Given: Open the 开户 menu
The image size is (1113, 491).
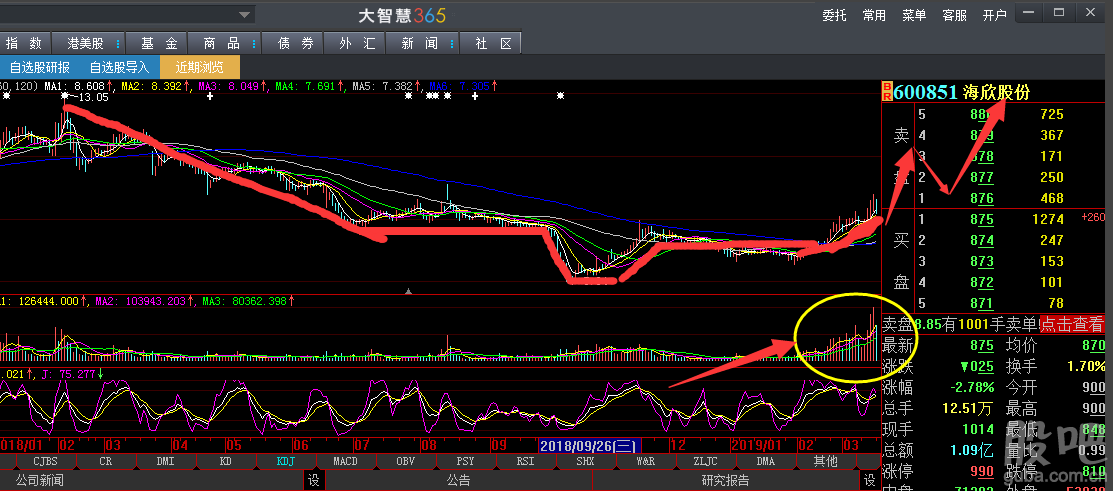Looking at the screenshot, I should pos(994,16).
